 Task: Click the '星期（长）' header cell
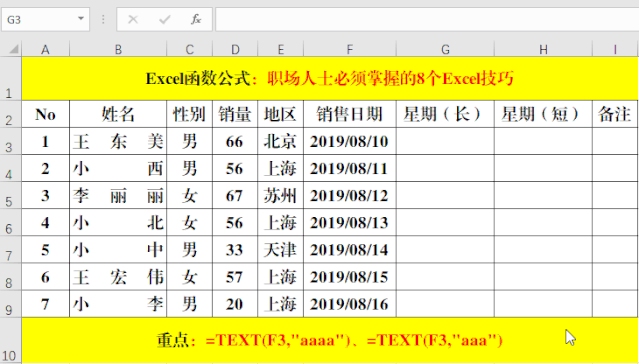pos(445,114)
